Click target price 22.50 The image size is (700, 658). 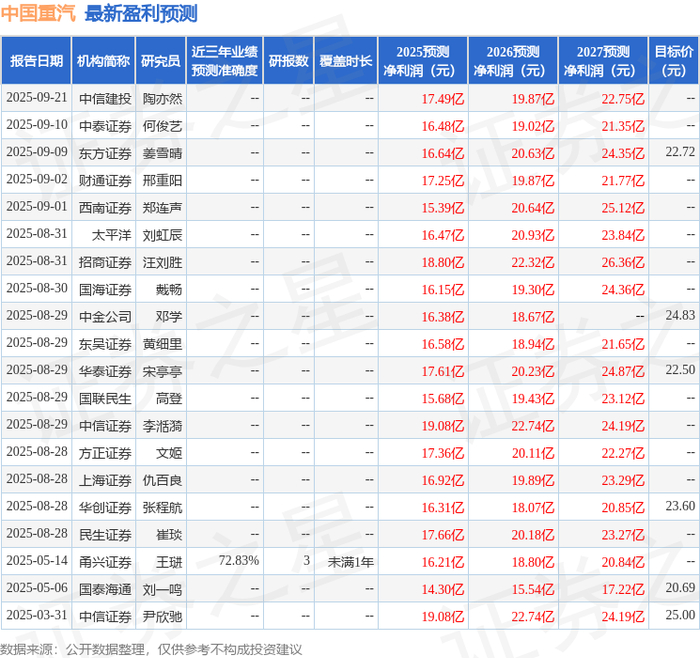(x=680, y=370)
